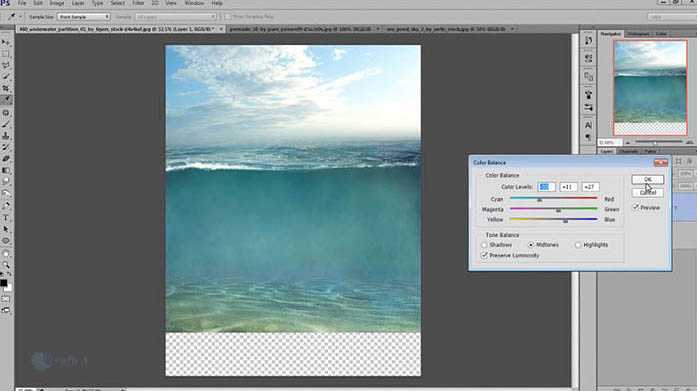The image size is (697, 391).
Task: Open the Character panel icon
Action: (x=588, y=125)
